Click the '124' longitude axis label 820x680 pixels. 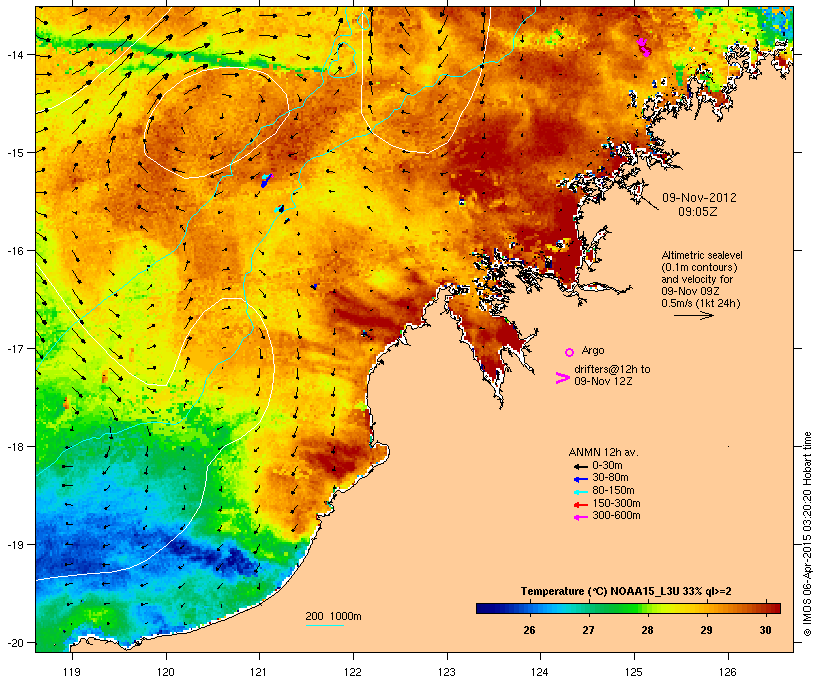click(540, 672)
